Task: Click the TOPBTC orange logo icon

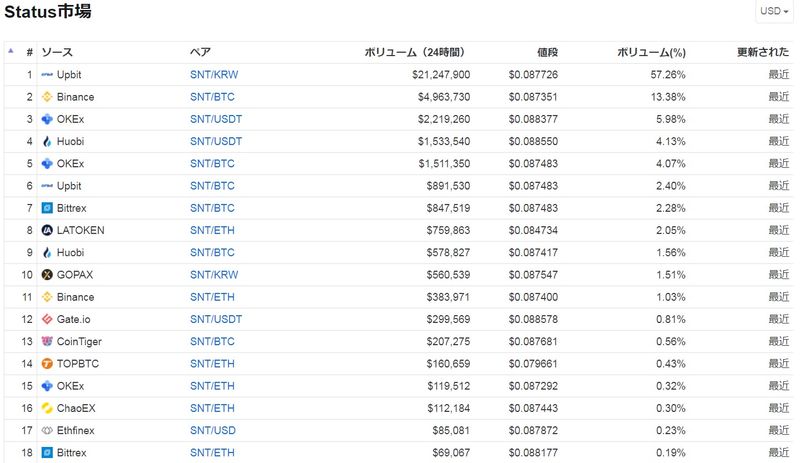Action: (47, 364)
